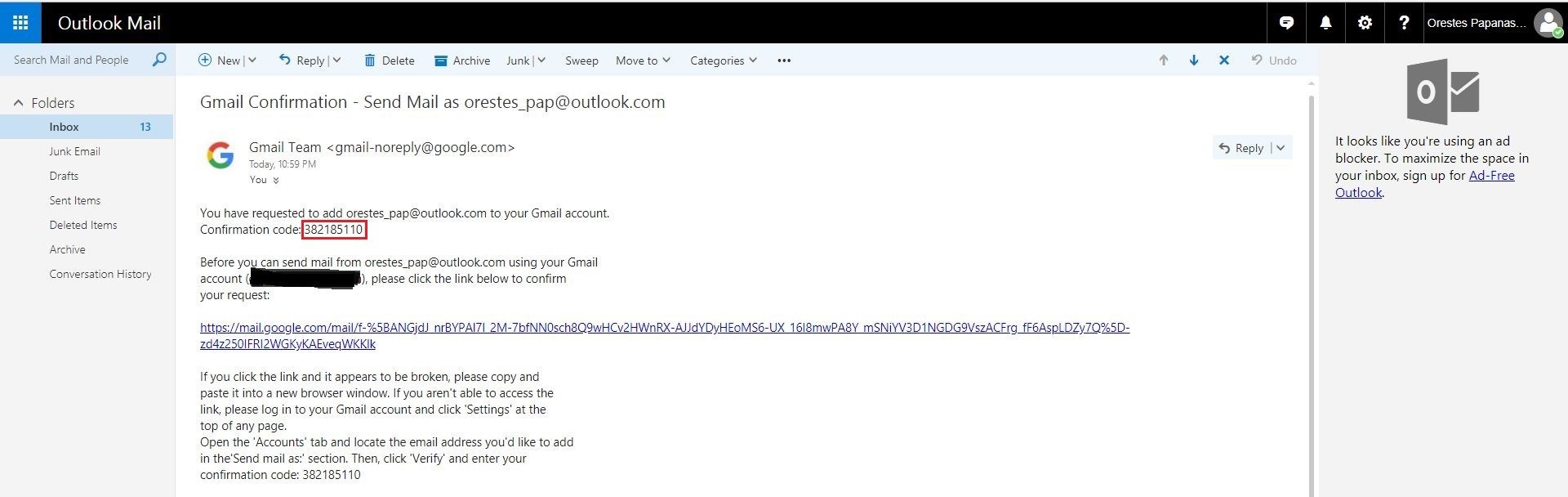Go to previous message up arrow
The height and width of the screenshot is (497, 1568).
pyautogui.click(x=1164, y=60)
